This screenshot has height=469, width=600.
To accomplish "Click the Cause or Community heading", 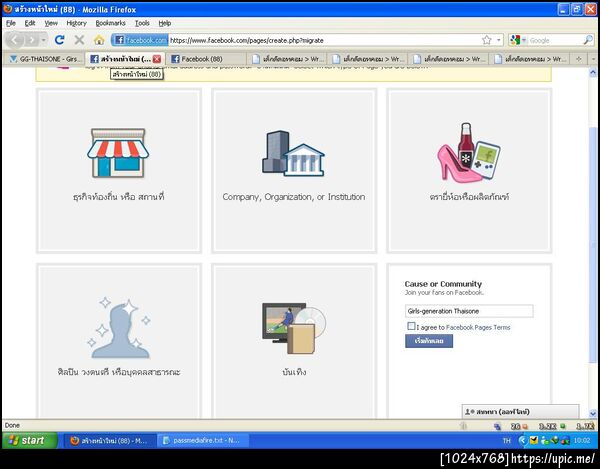I will point(443,284).
